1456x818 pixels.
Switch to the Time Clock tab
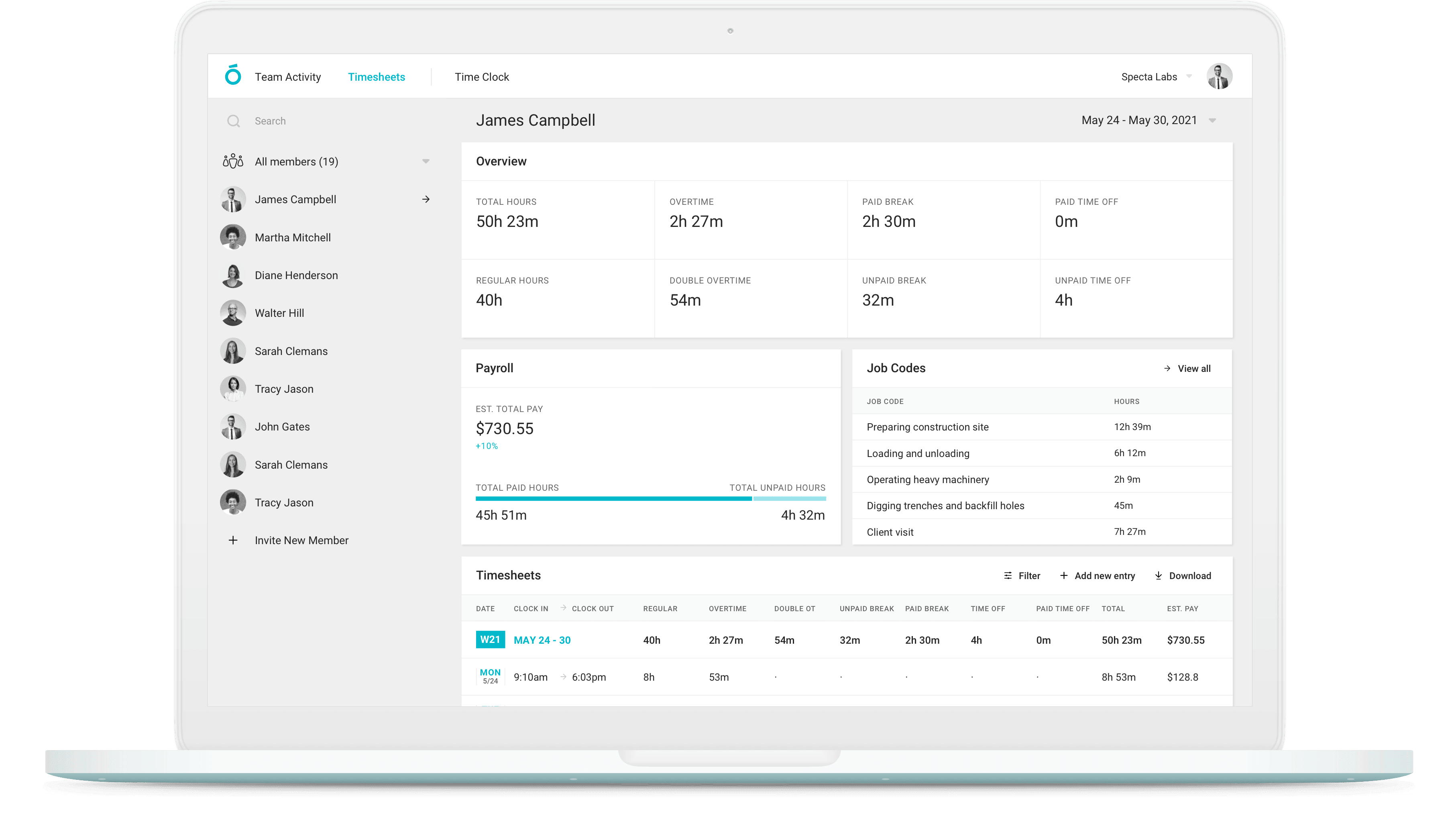pyautogui.click(x=482, y=76)
